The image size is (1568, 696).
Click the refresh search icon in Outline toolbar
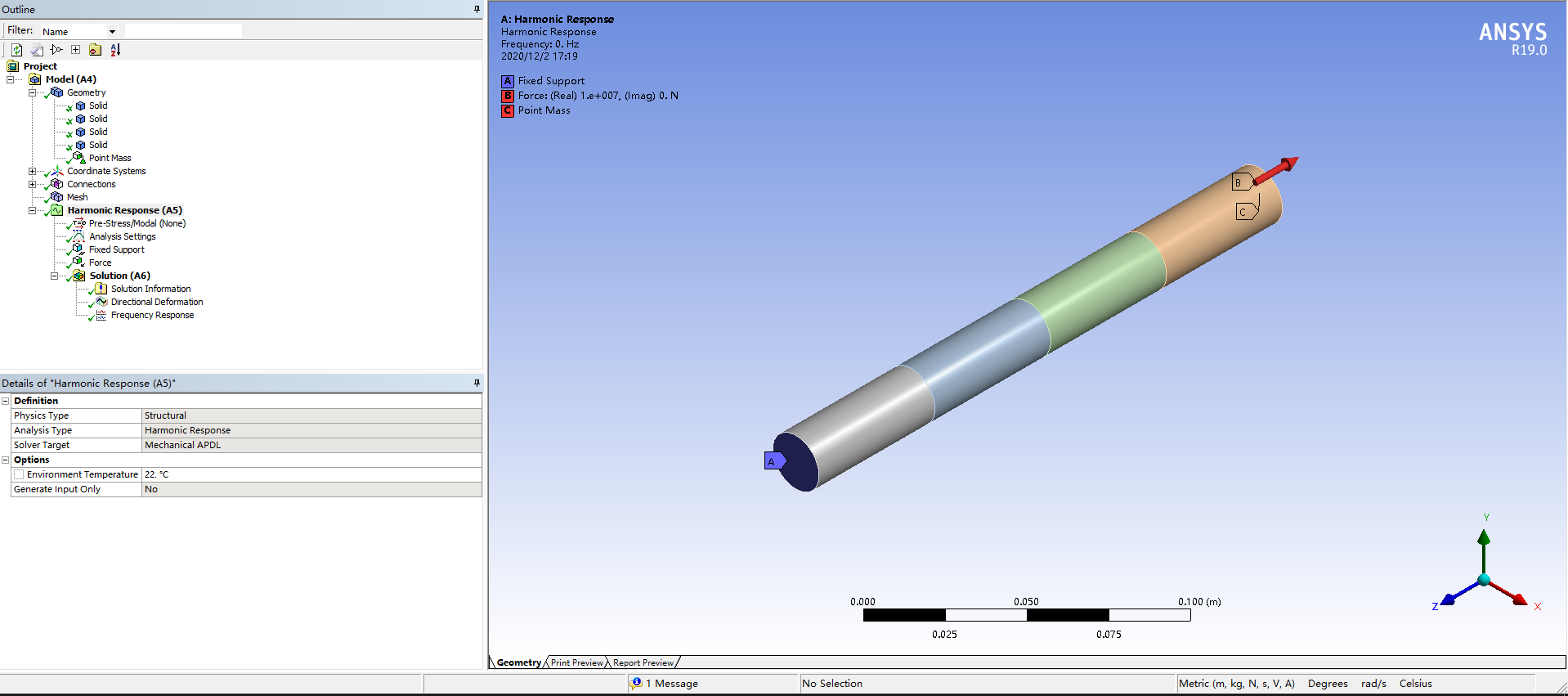[x=16, y=50]
